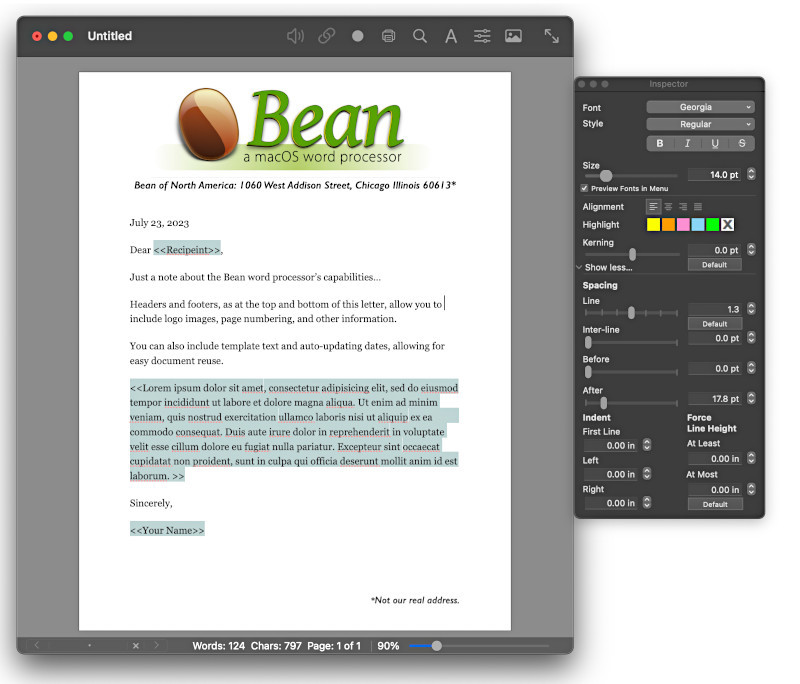800x684 pixels.
Task: Click the Right indent stepper
Action: coord(647,502)
